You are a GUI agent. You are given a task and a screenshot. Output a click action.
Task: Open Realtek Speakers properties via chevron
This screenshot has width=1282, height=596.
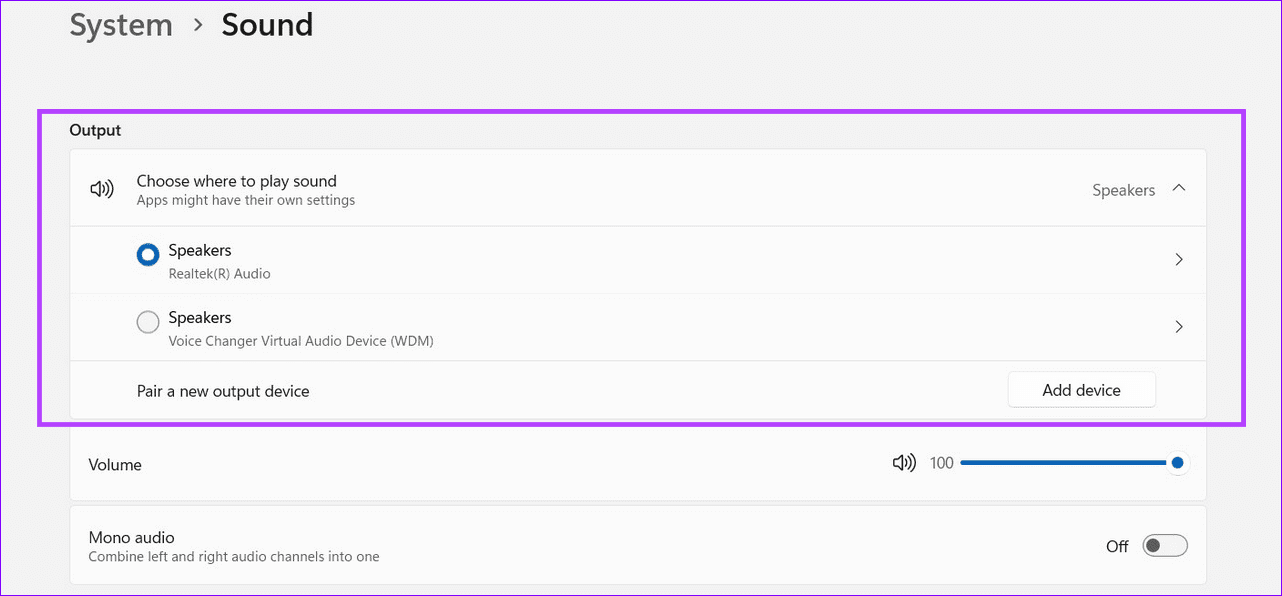click(1179, 260)
